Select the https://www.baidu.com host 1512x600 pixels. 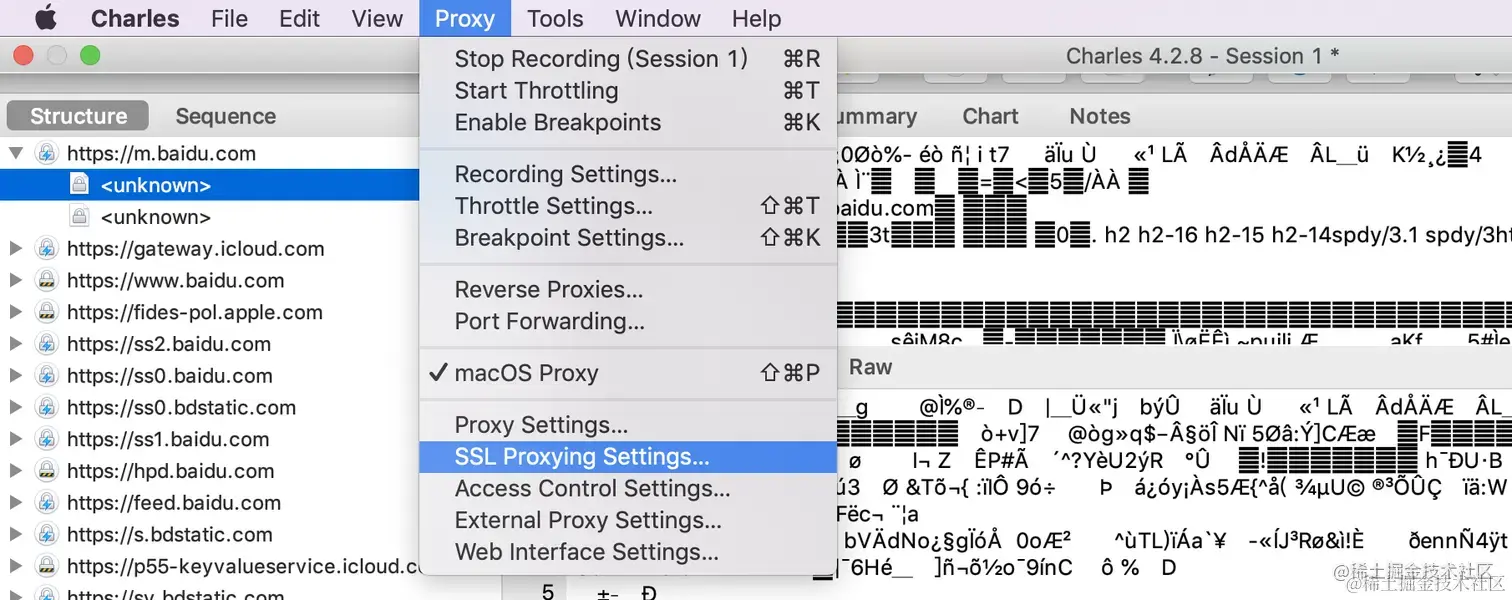(175, 281)
